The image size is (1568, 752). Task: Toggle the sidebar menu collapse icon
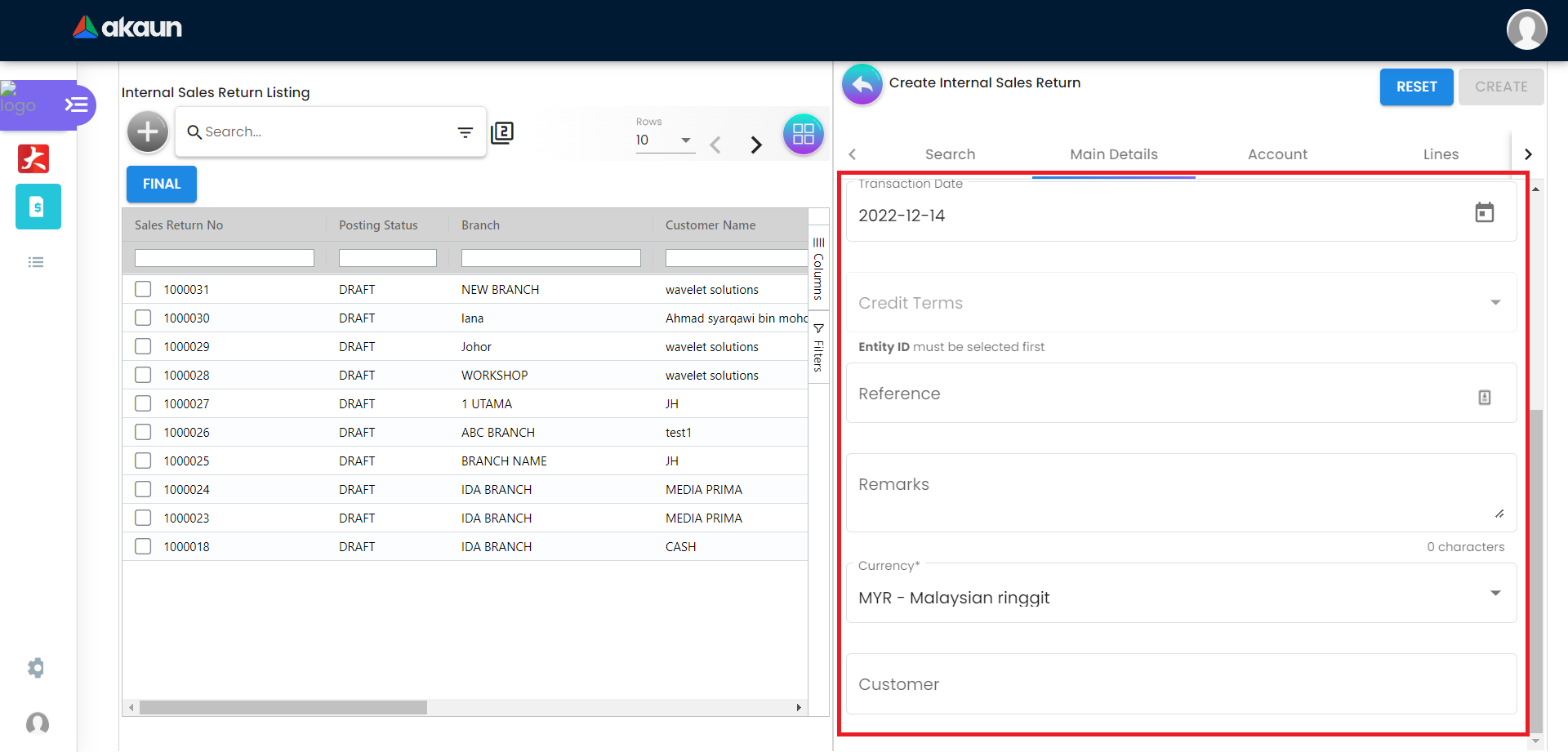(x=76, y=105)
